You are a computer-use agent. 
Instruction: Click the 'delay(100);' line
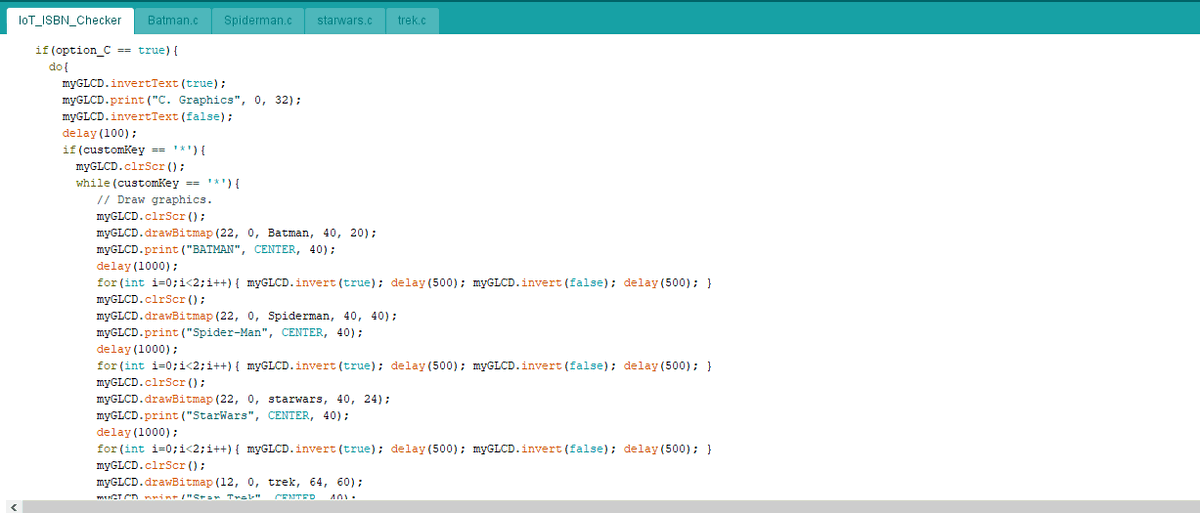tap(99, 133)
